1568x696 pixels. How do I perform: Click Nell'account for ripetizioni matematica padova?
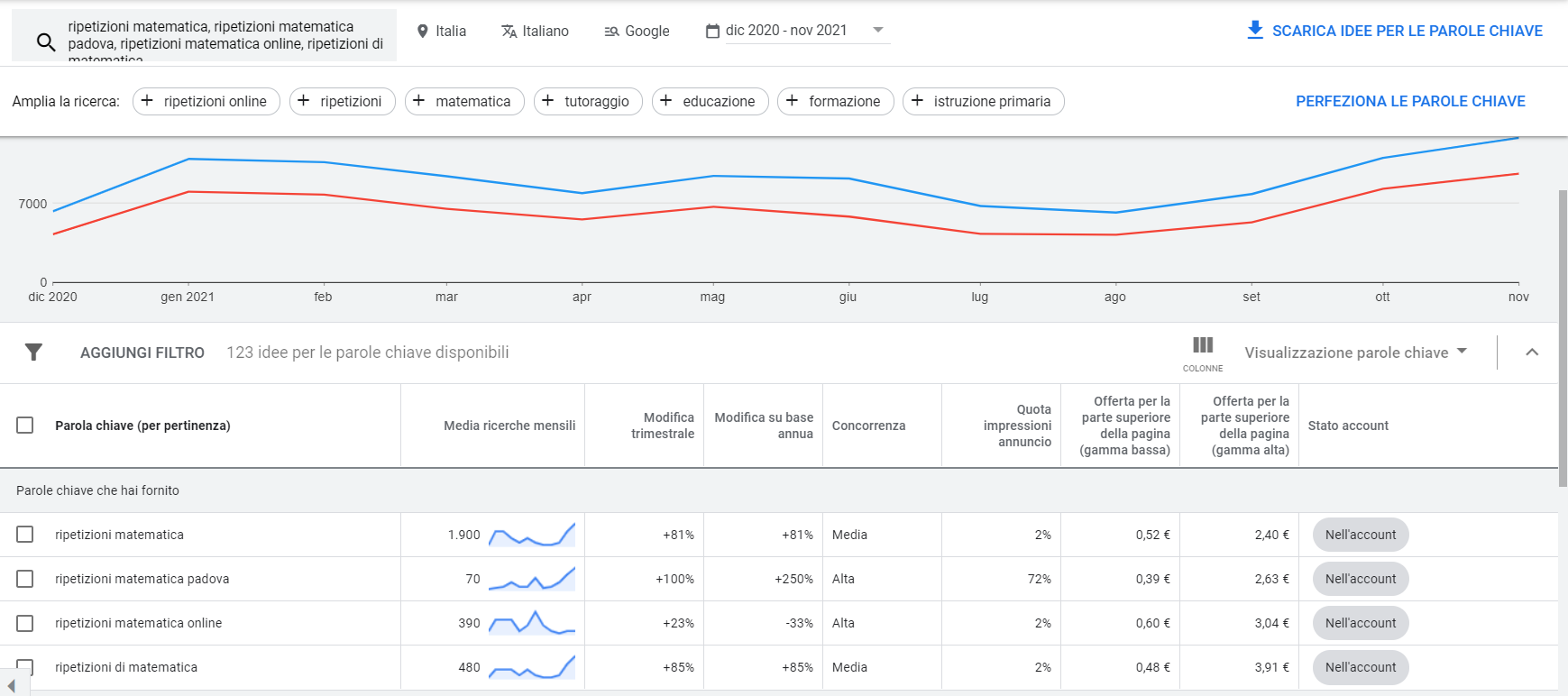pyautogui.click(x=1361, y=579)
